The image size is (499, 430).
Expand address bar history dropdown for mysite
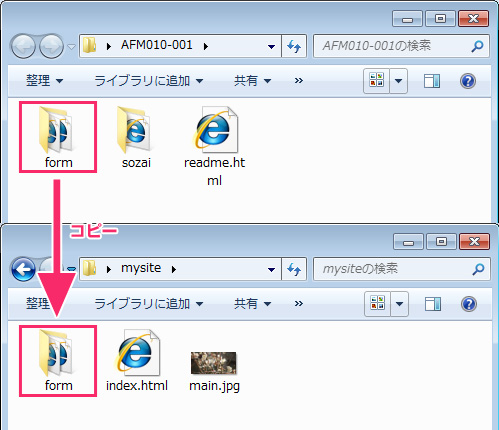[x=271, y=269]
